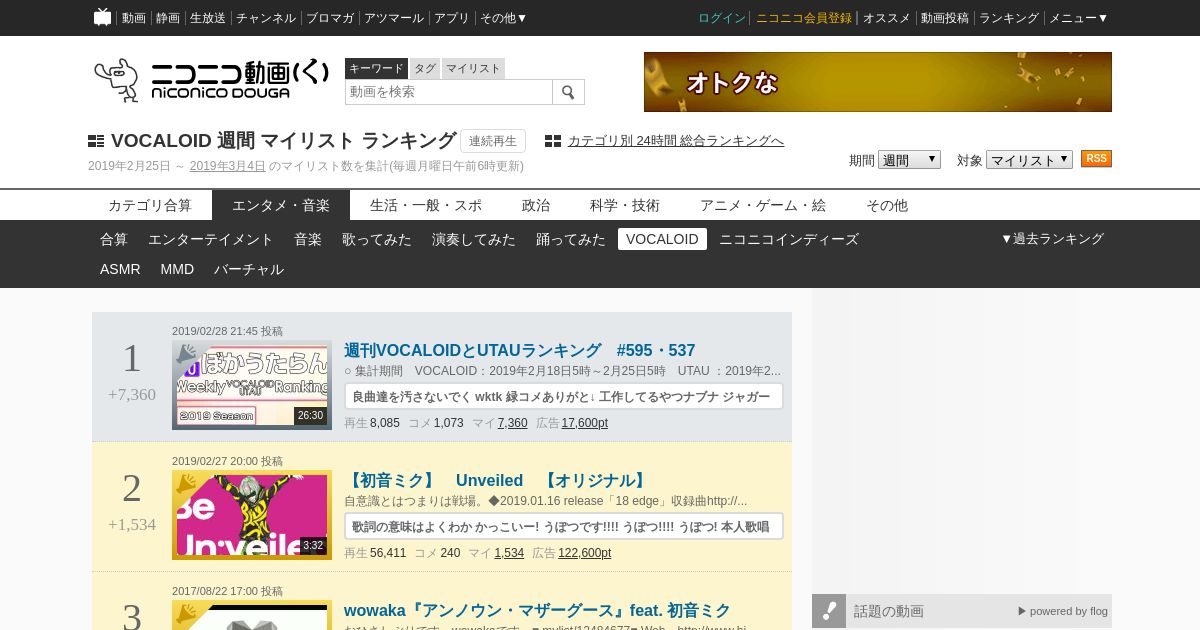Open the Unveiled video thumbnail
Viewport: 1200px width, 630px height.
(252, 515)
